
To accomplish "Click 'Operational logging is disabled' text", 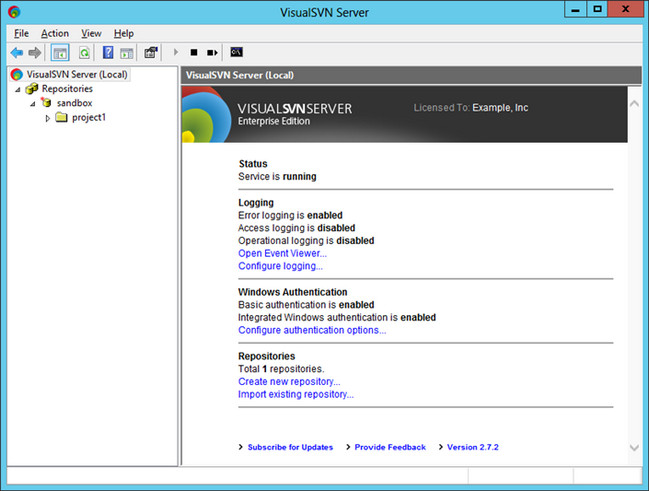I will pos(306,241).
